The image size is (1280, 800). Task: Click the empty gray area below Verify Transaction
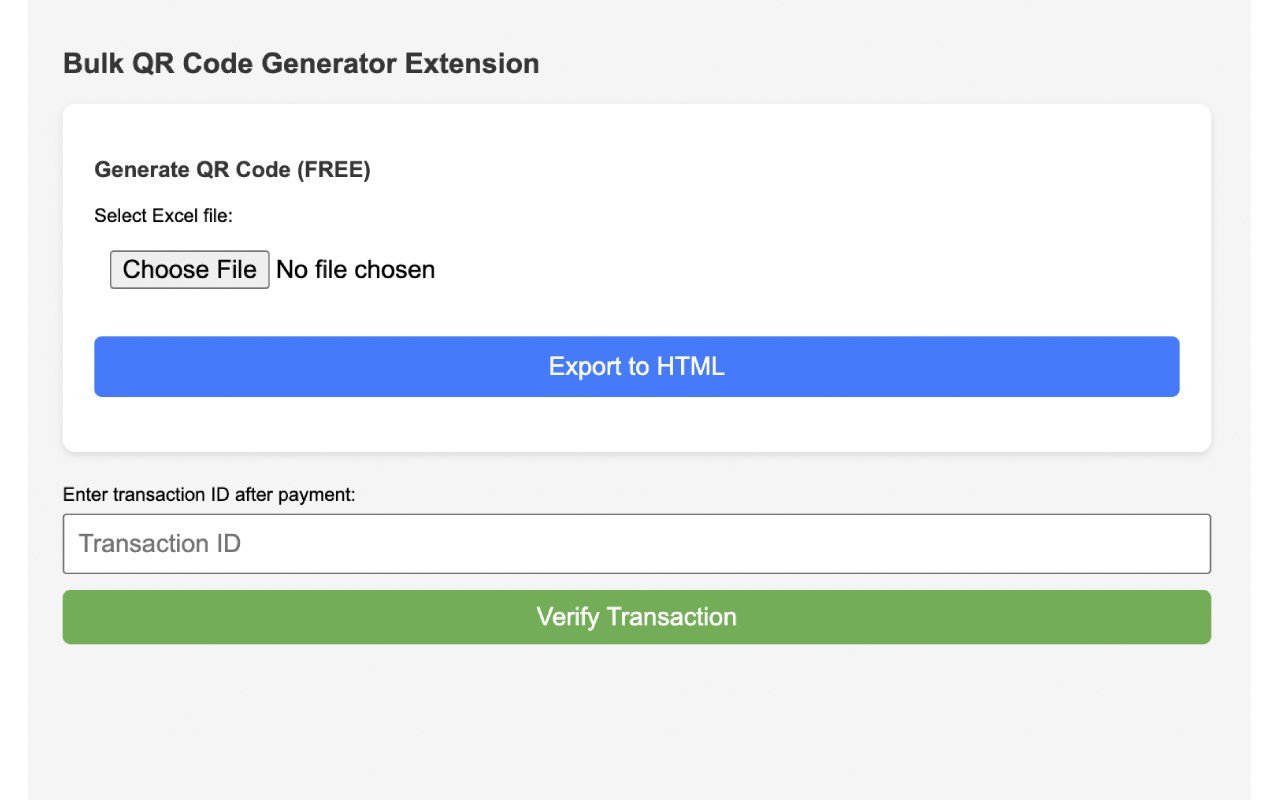click(x=636, y=720)
